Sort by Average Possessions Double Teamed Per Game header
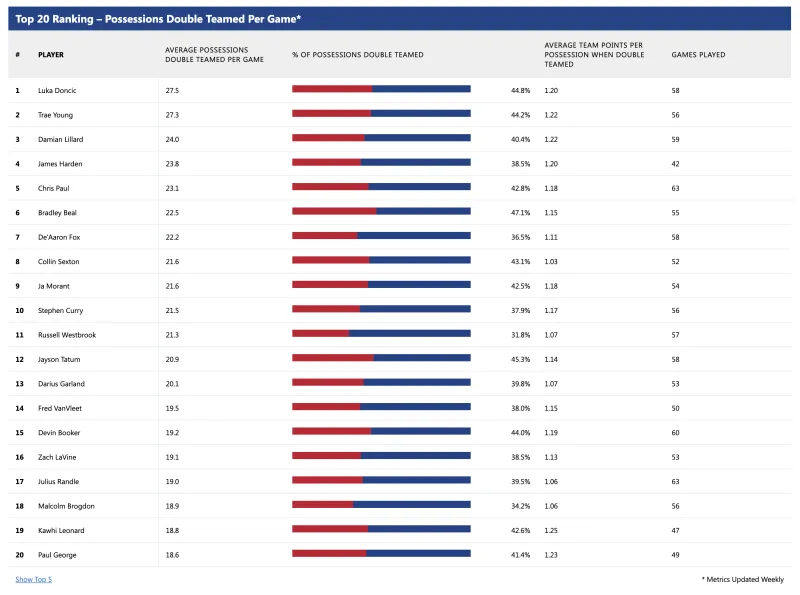This screenshot has width=800, height=595. coord(214,55)
